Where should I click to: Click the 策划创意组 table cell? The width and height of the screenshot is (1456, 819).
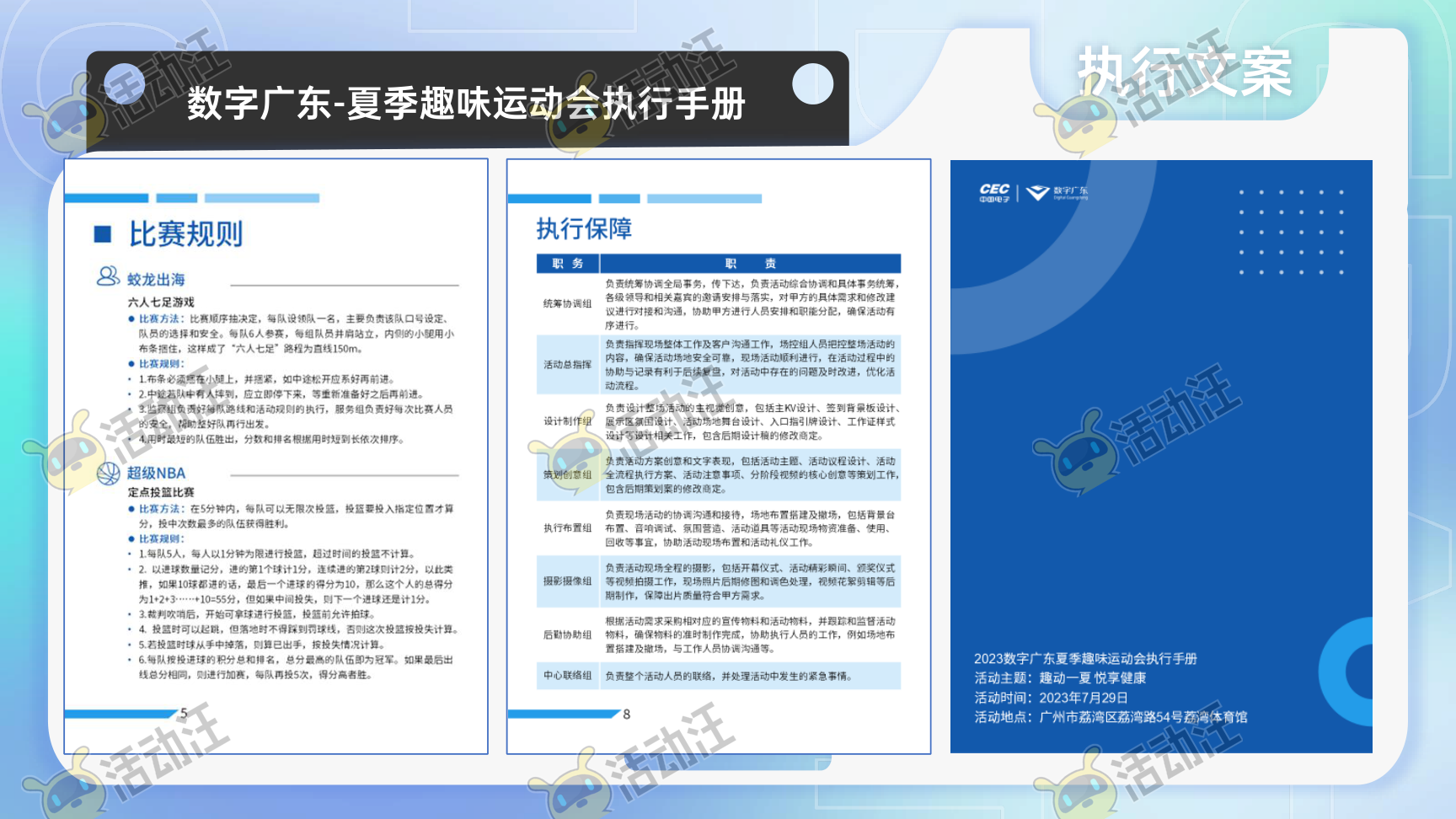(x=568, y=474)
